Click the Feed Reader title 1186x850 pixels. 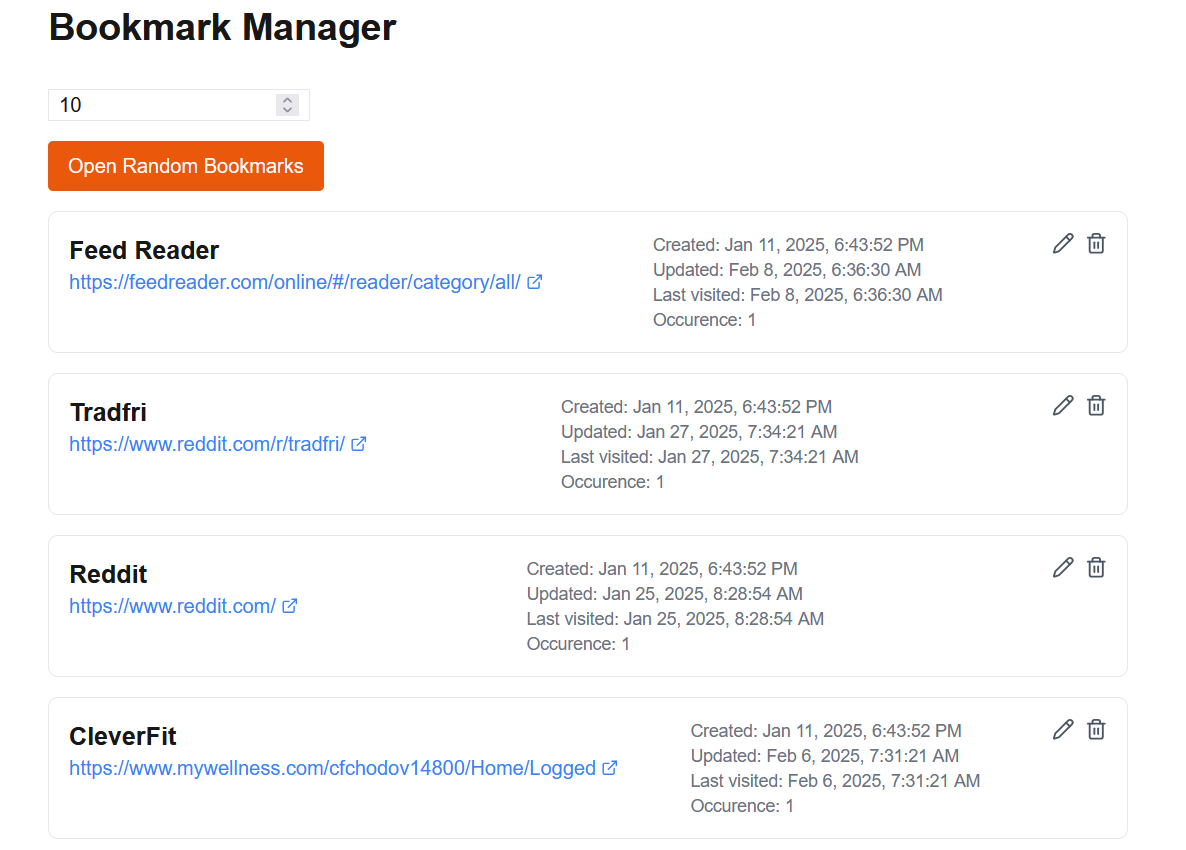coord(144,250)
